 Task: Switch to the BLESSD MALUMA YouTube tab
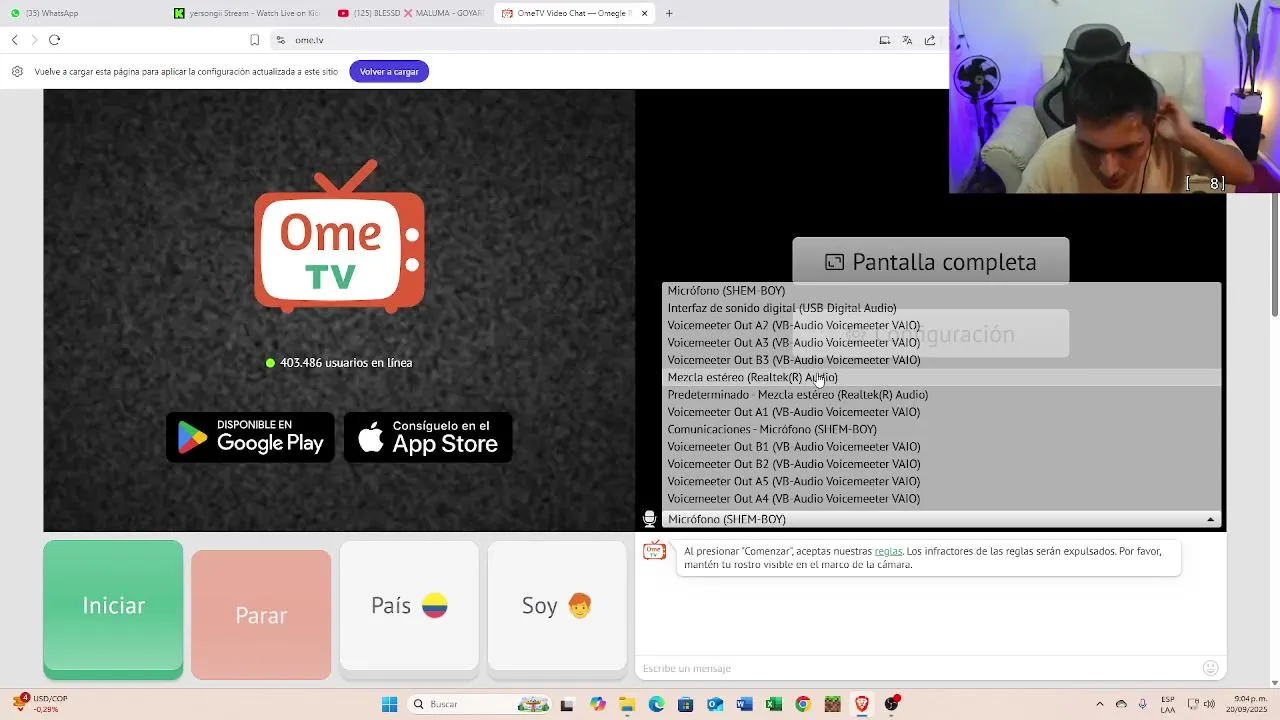410,13
